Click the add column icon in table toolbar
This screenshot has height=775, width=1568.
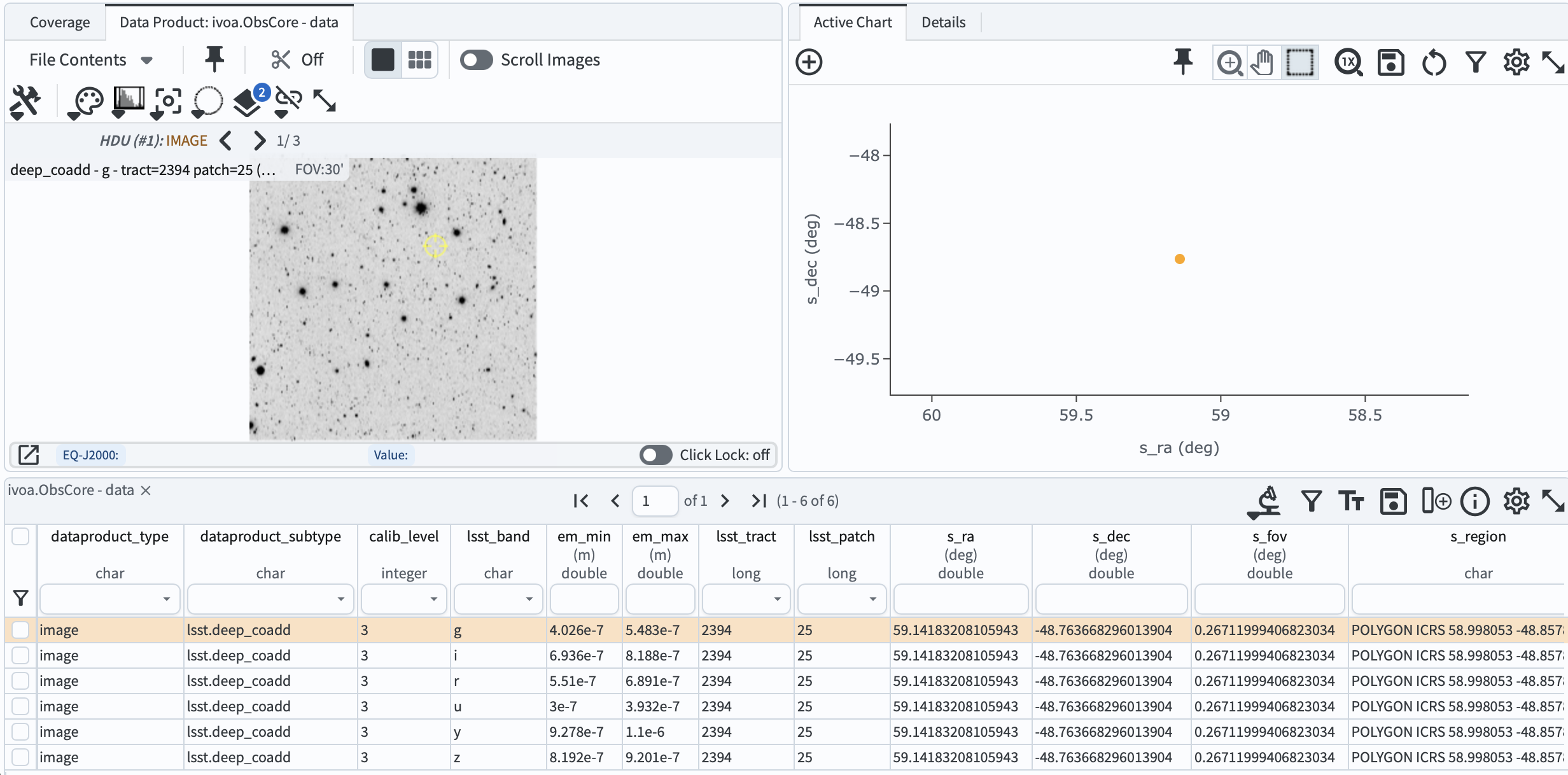pyautogui.click(x=1436, y=501)
